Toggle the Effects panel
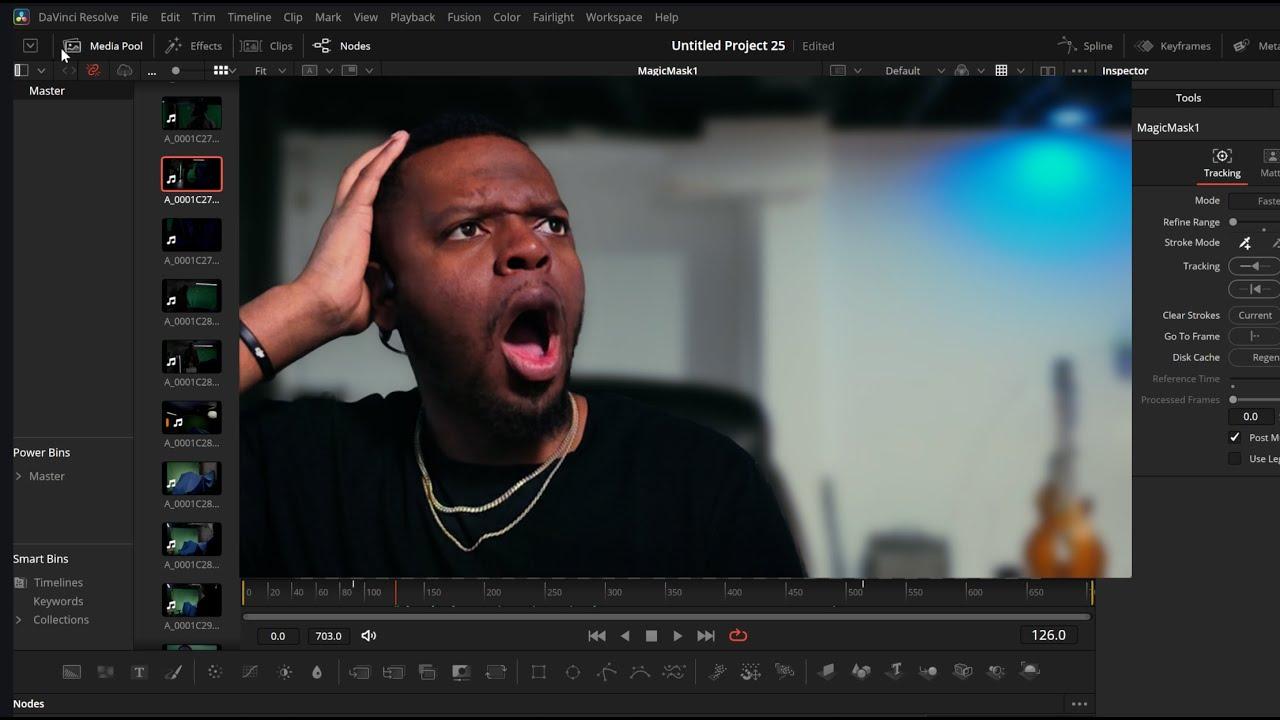The image size is (1280, 720). tap(193, 46)
